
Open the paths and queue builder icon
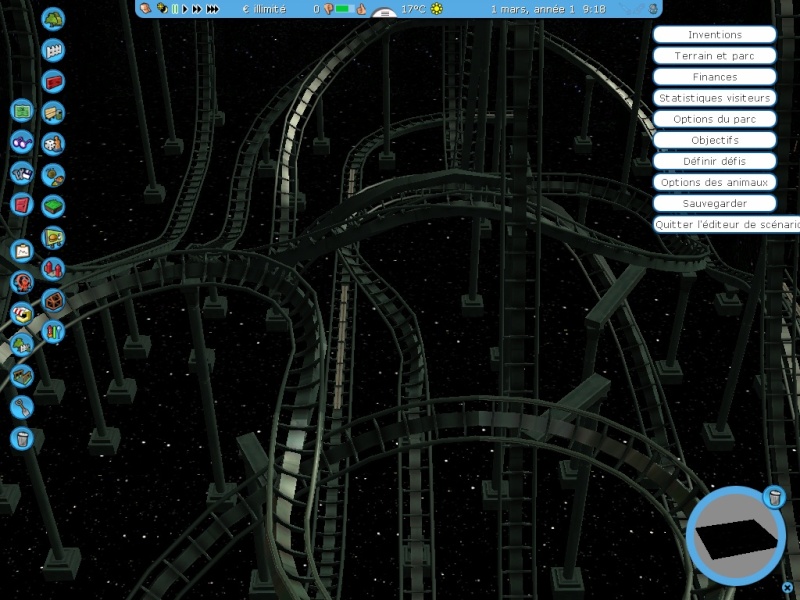(21, 376)
